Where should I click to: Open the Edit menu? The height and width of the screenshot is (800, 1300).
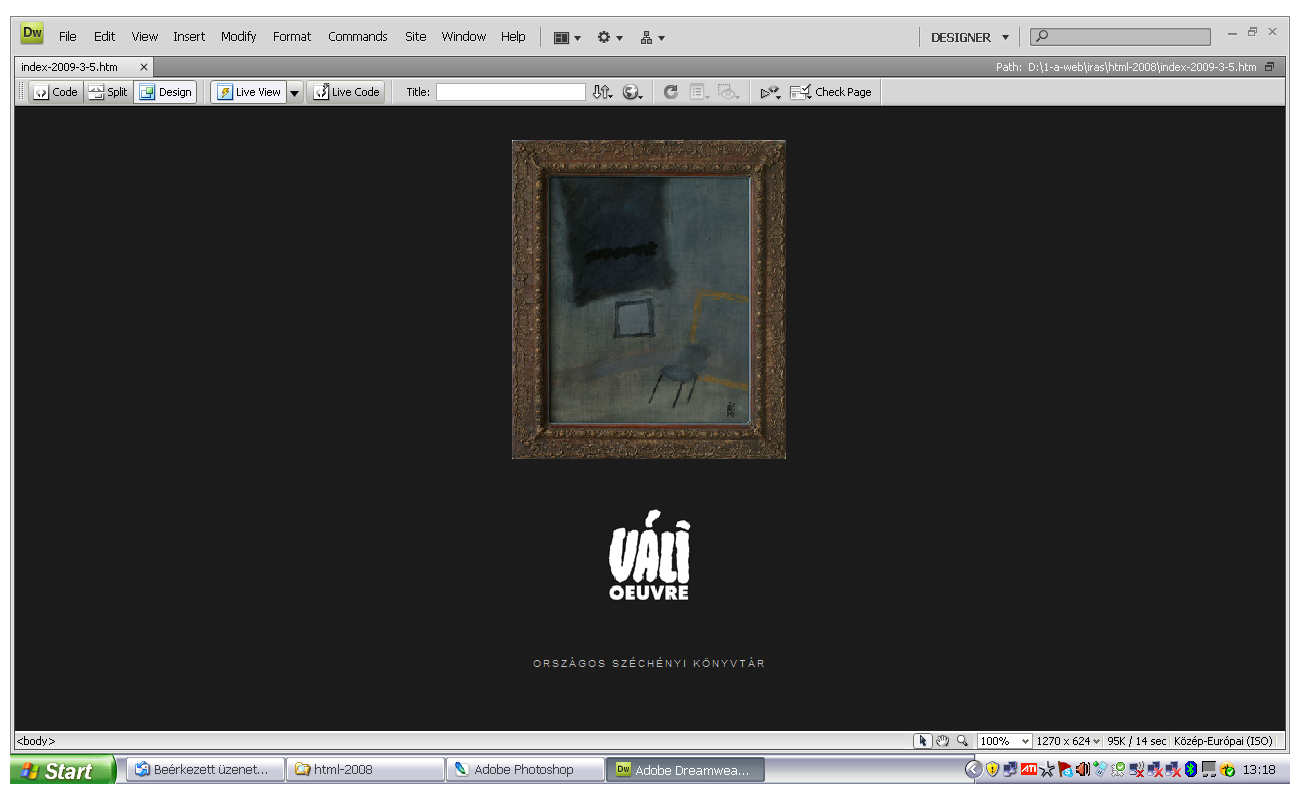[x=104, y=37]
